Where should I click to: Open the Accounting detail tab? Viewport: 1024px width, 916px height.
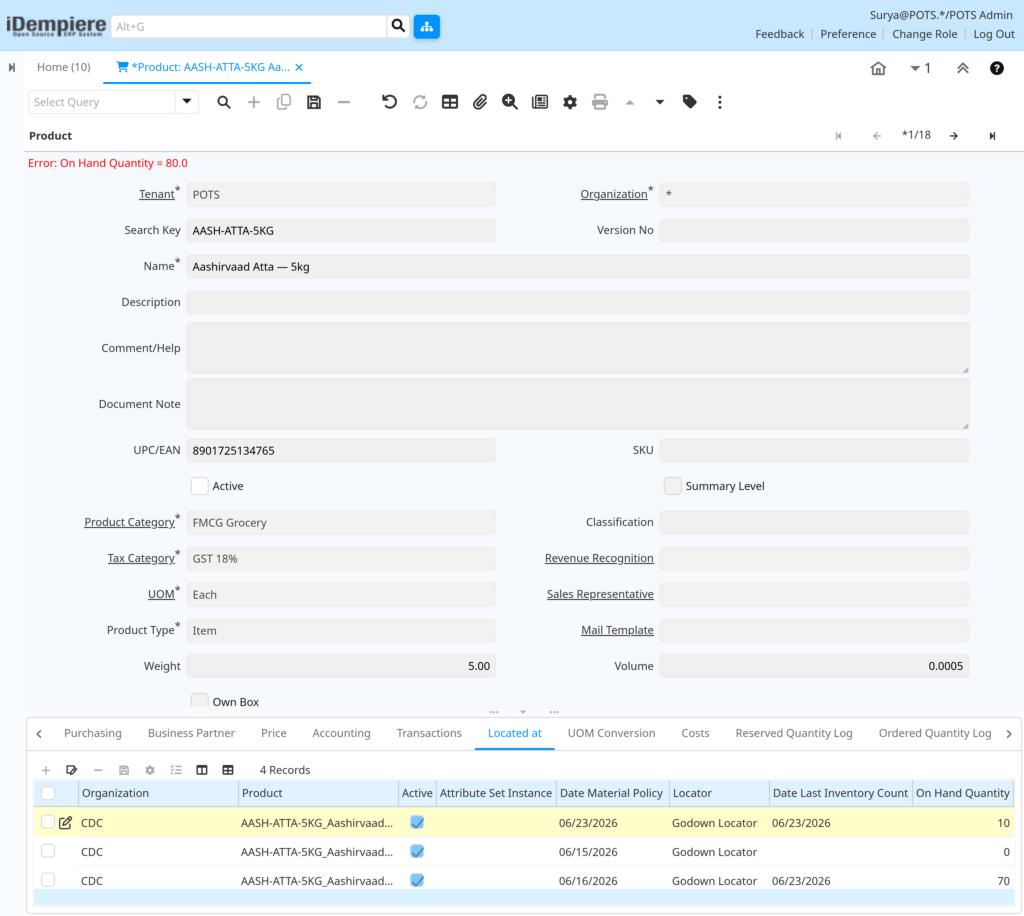pos(341,733)
